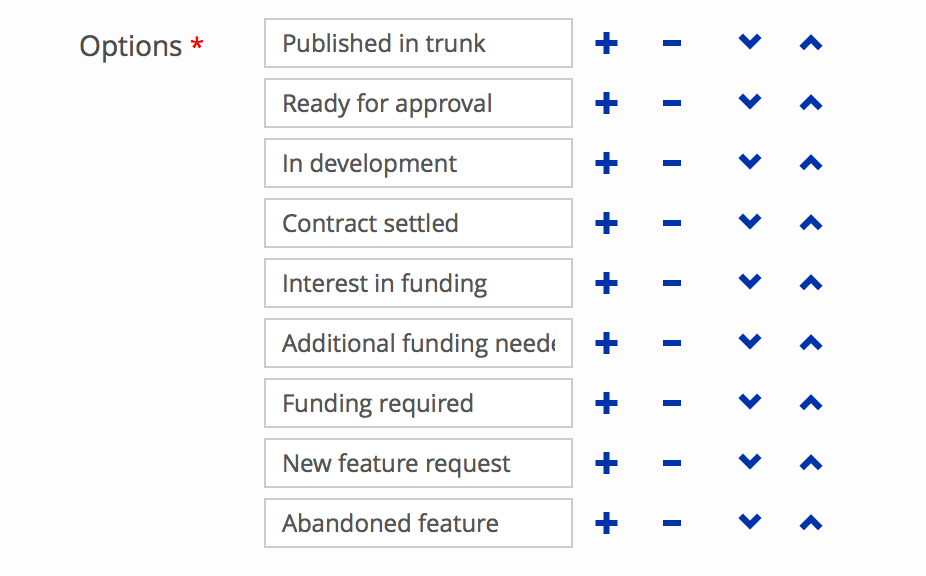
Task: Click the Published in trunk text field
Action: tap(418, 43)
